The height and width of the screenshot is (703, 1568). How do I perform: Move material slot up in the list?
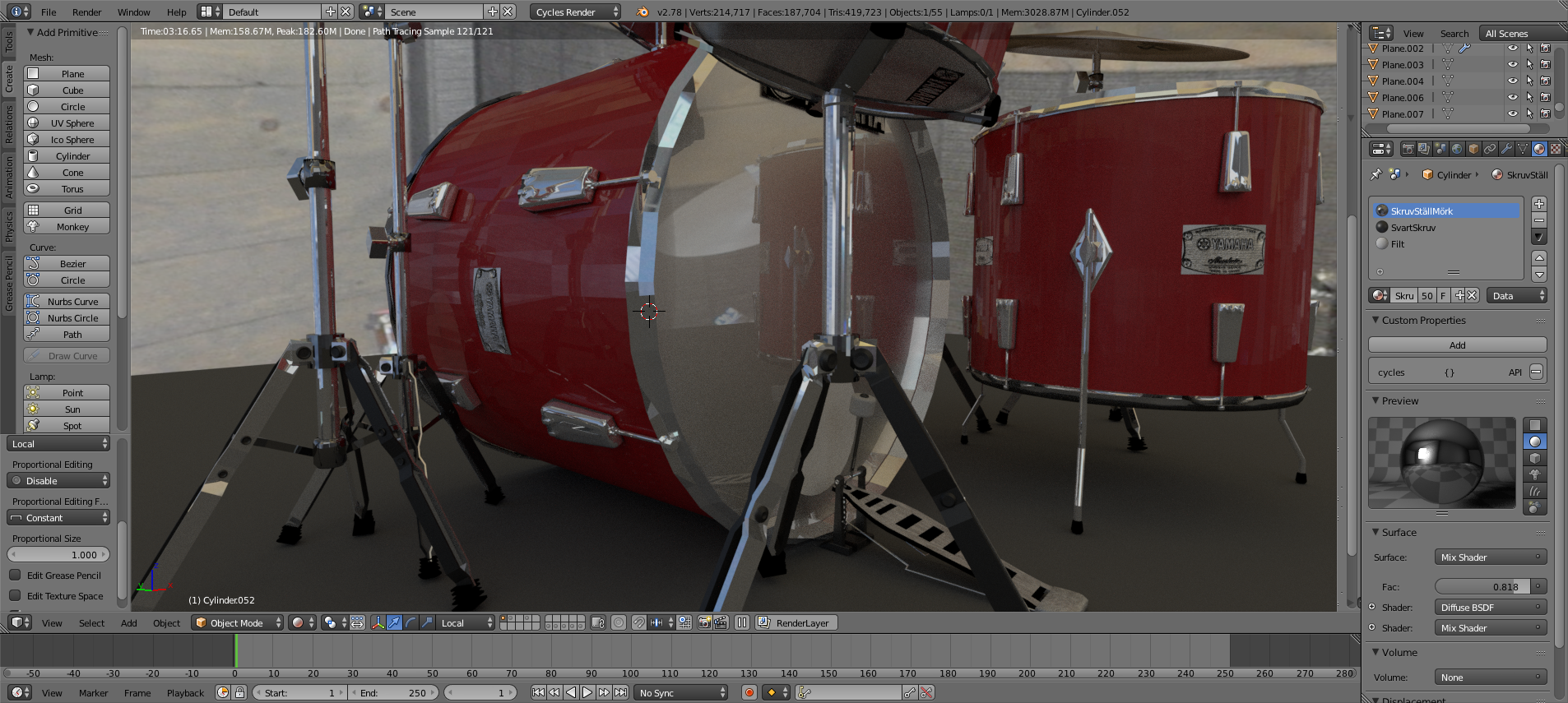(x=1539, y=258)
